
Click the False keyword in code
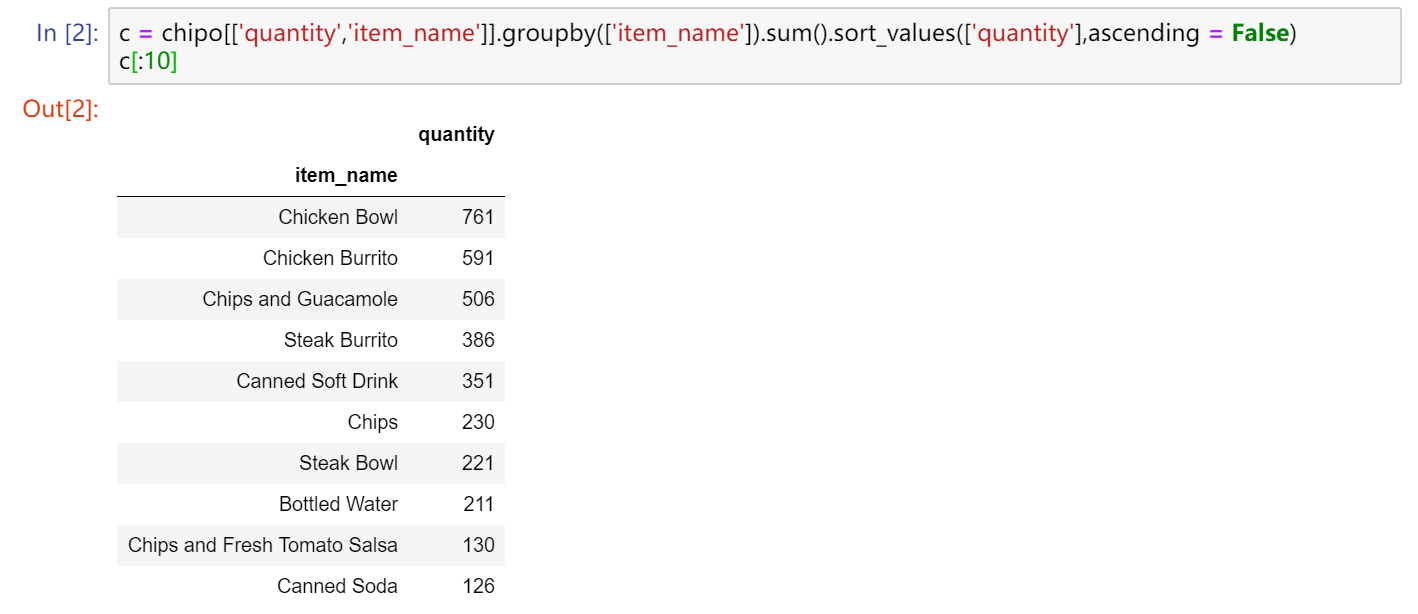pyautogui.click(x=1259, y=33)
